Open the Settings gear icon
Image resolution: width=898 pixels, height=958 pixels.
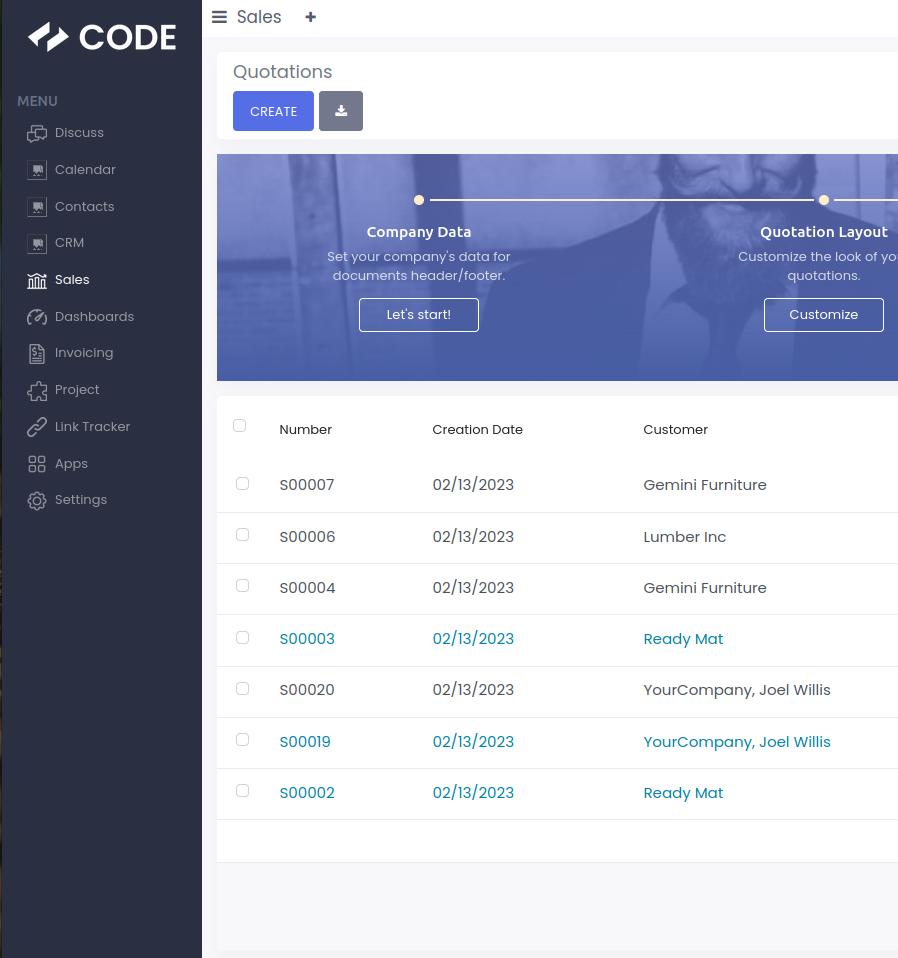[37, 500]
